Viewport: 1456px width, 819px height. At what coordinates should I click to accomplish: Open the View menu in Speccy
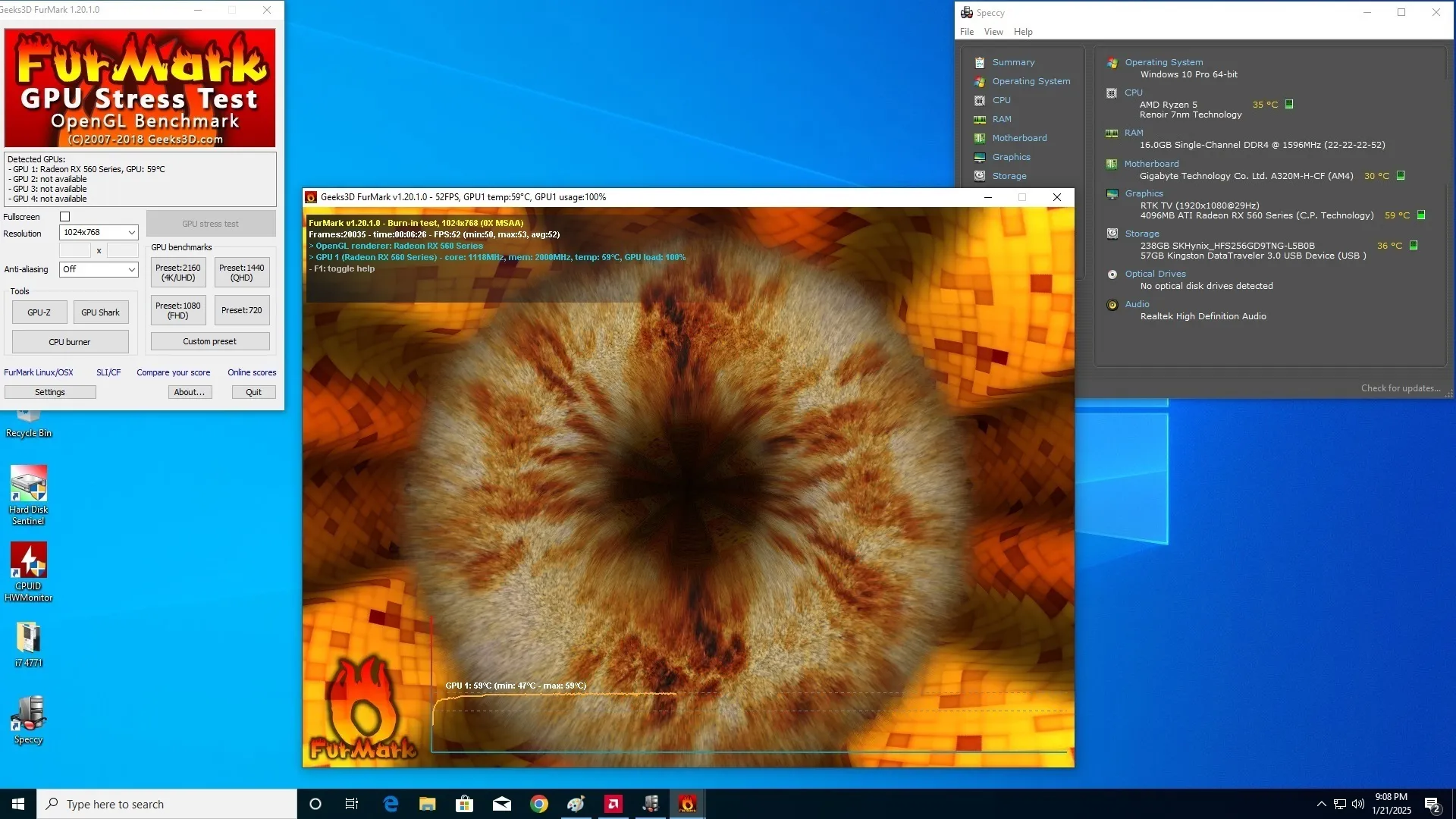coord(993,32)
